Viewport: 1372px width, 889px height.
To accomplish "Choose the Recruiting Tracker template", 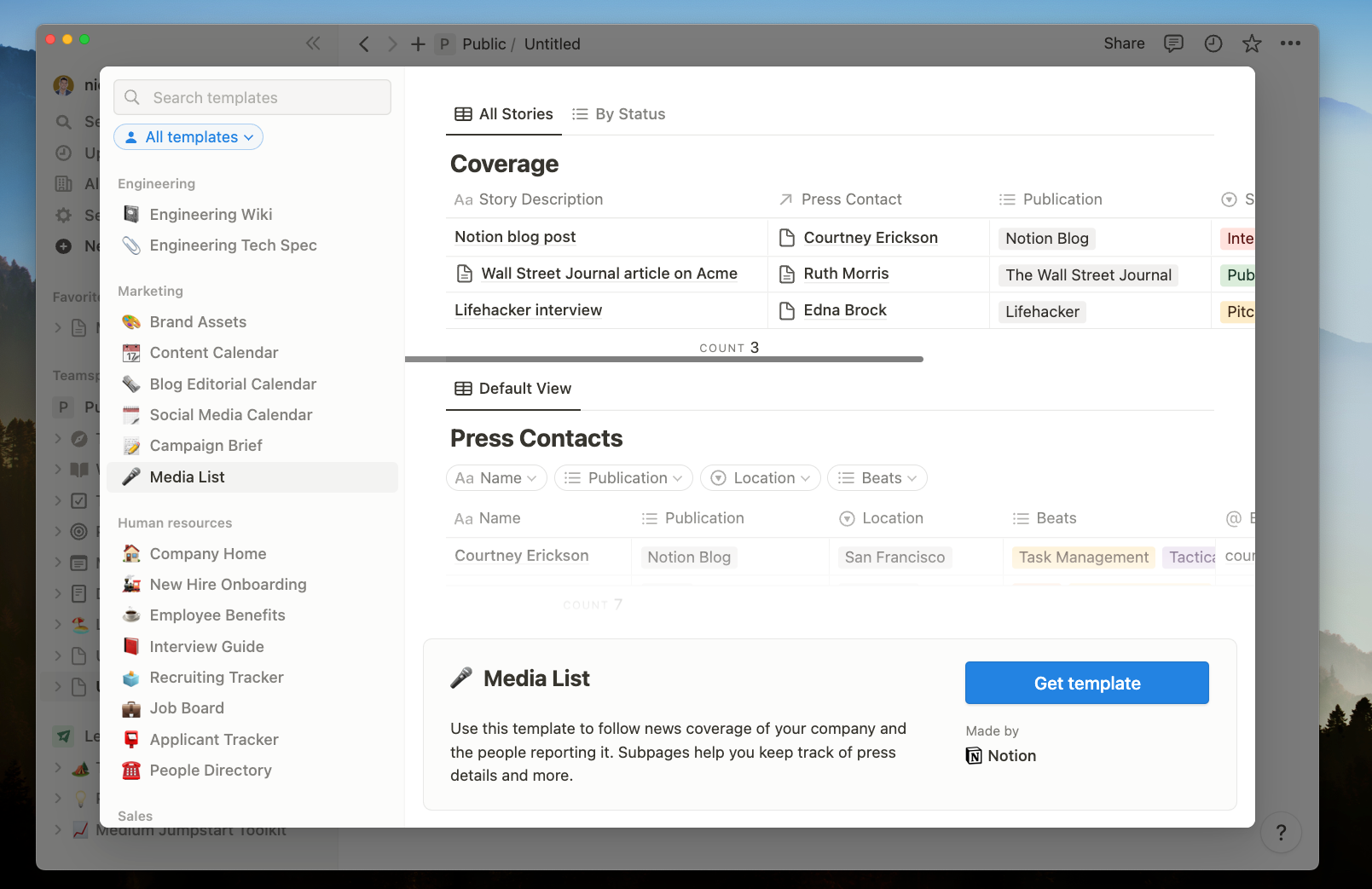I will (252, 678).
